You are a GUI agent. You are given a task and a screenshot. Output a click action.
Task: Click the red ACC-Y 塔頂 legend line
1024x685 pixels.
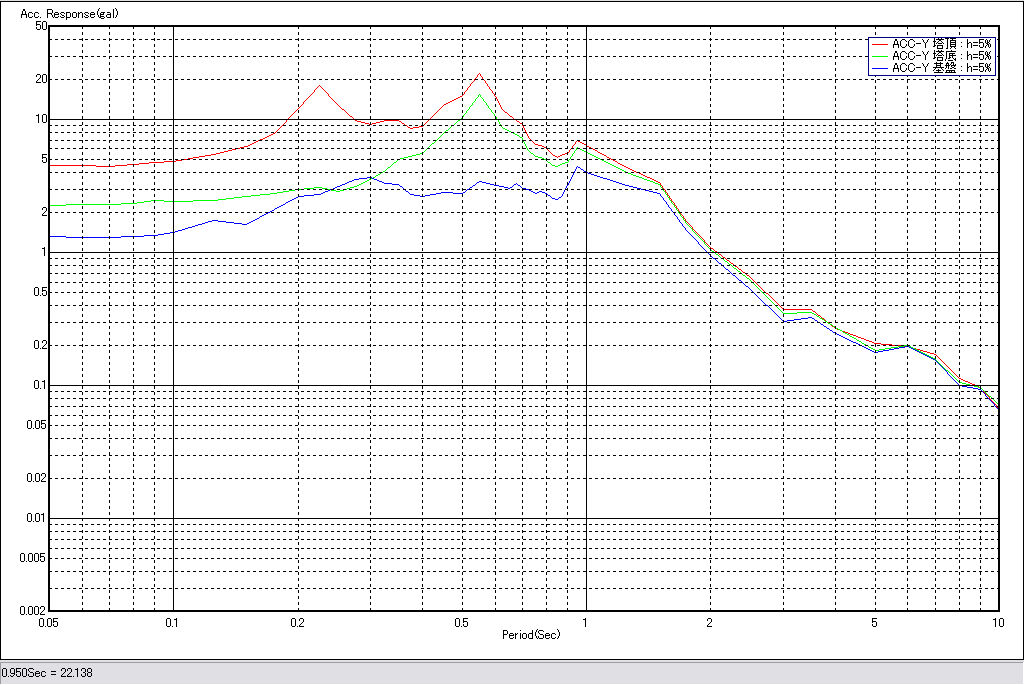pyautogui.click(x=879, y=44)
